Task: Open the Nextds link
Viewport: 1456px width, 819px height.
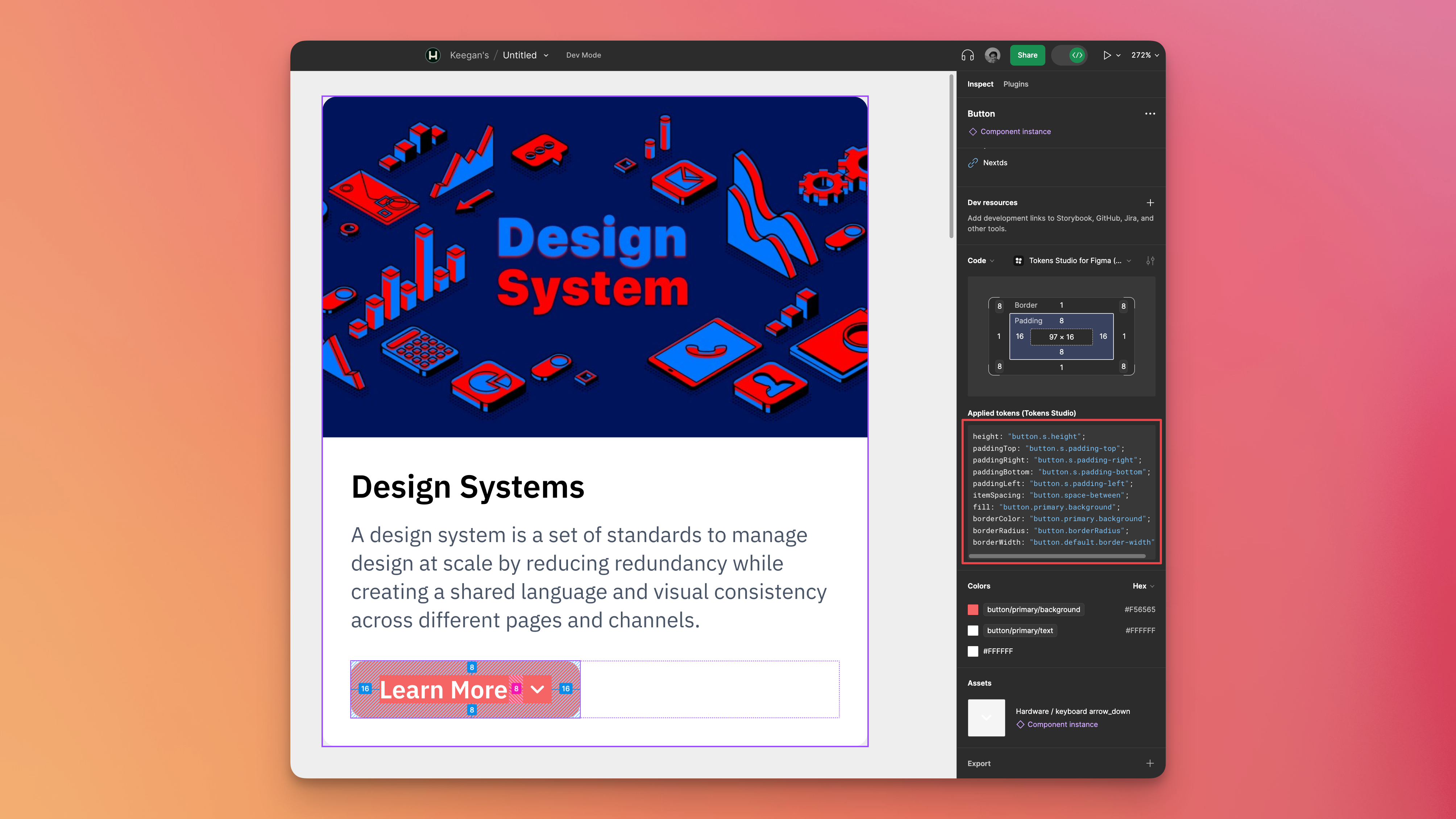Action: click(995, 162)
